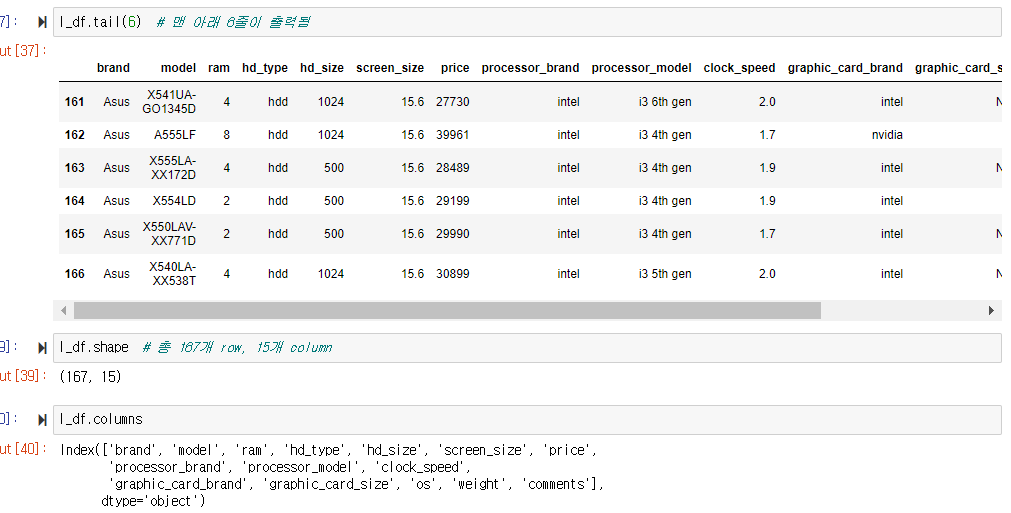Click processor model i3 6th gen
Image resolution: width=1011 pixels, height=513 pixels.
pos(665,102)
